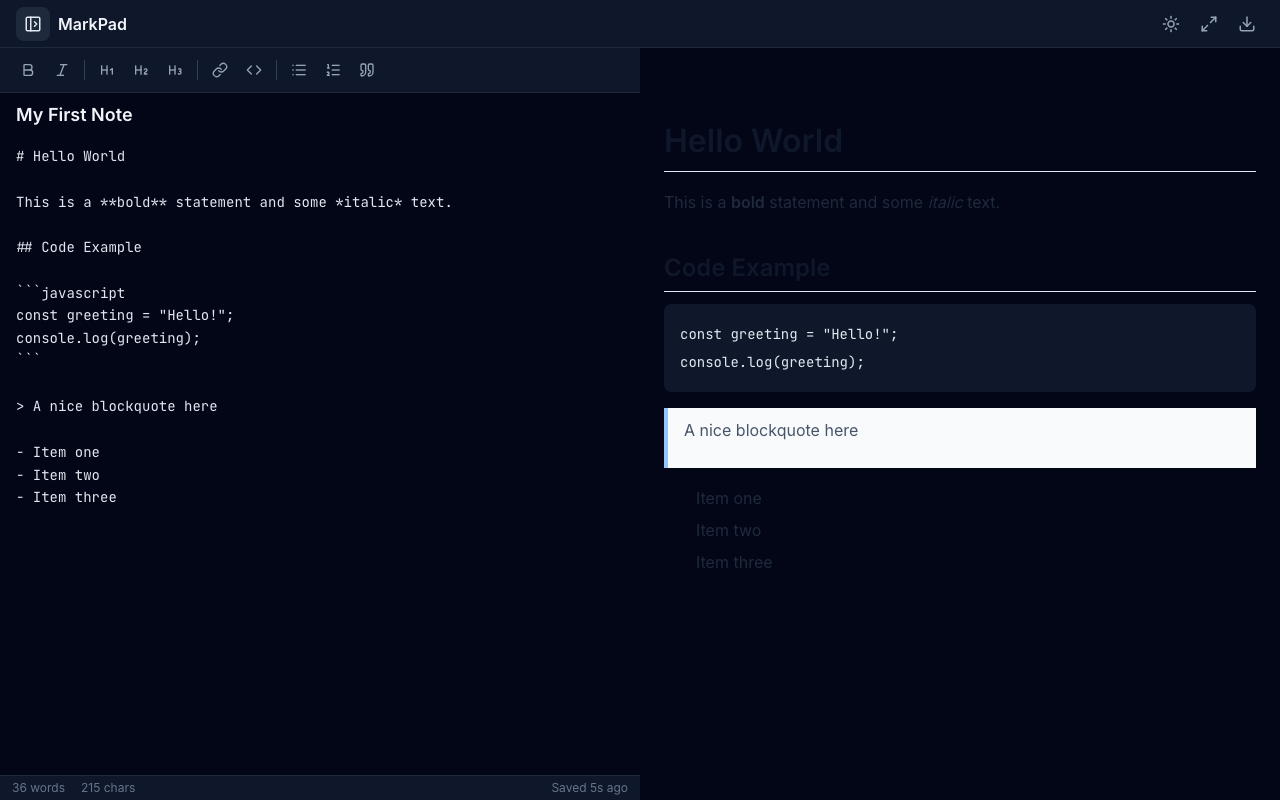Download the note with the export icon

click(x=1247, y=24)
